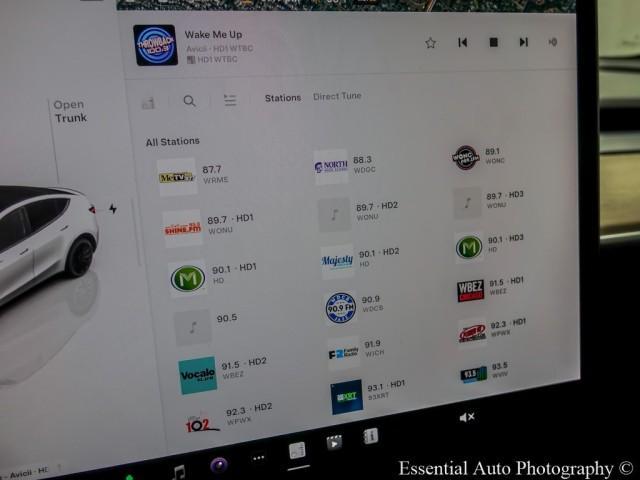Image resolution: width=640 pixels, height=480 pixels.
Task: Click the Open Trunk control
Action: [71, 111]
